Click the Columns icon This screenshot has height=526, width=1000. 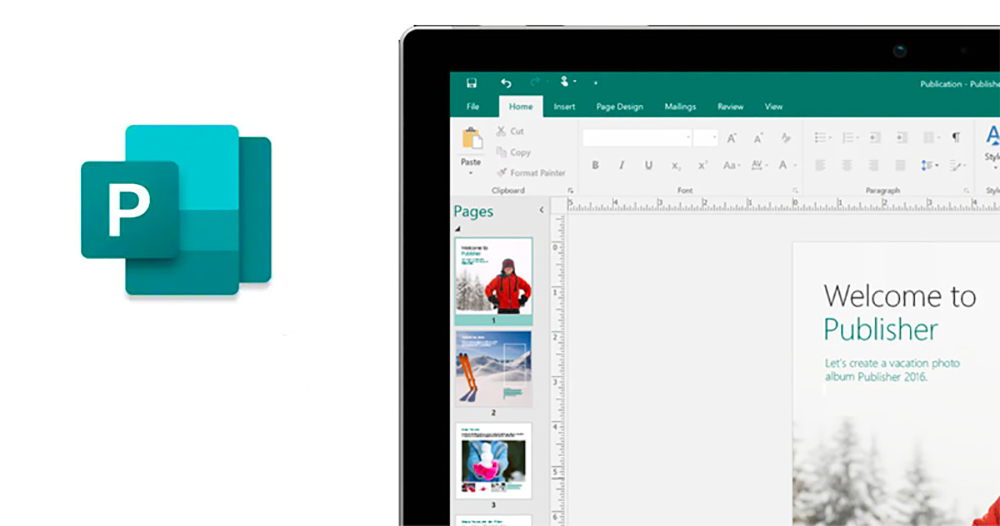click(929, 138)
